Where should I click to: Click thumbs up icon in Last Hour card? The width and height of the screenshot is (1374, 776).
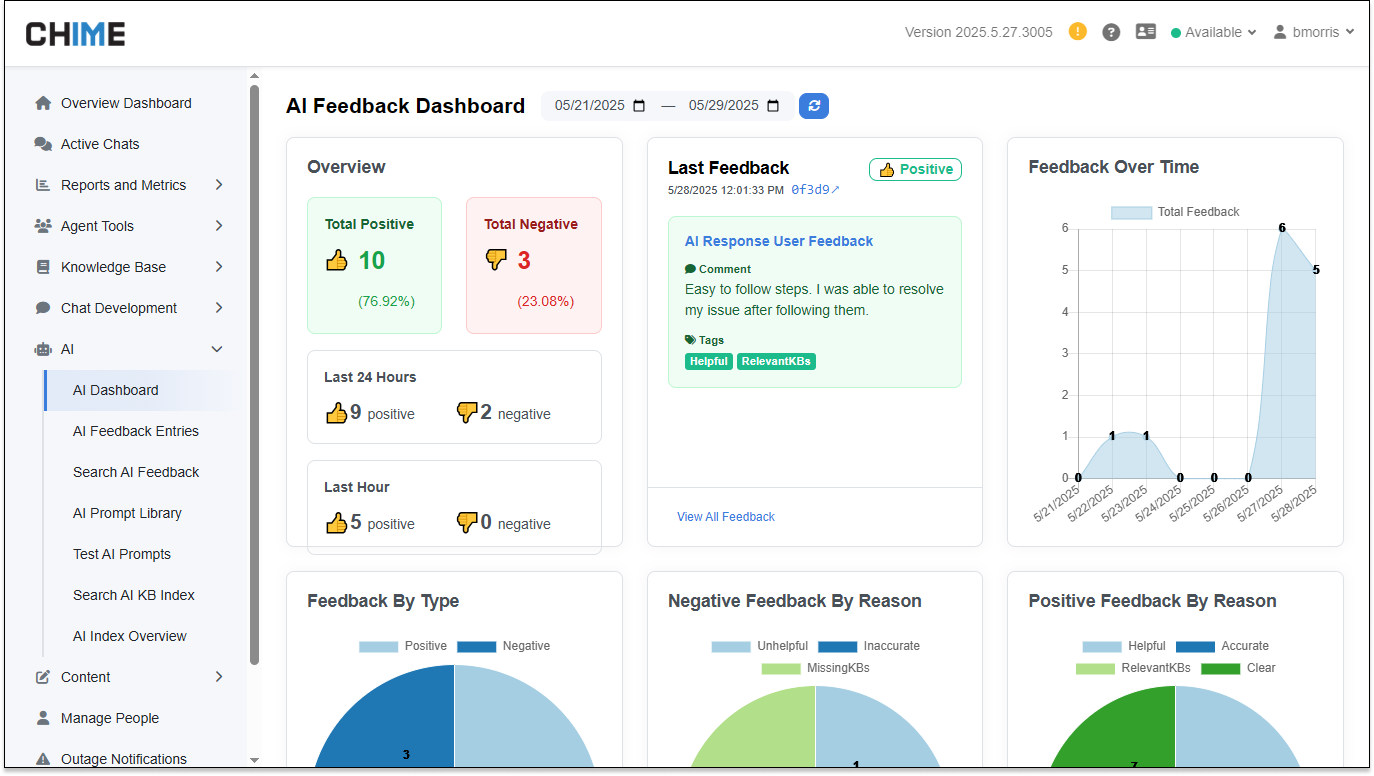[337, 522]
